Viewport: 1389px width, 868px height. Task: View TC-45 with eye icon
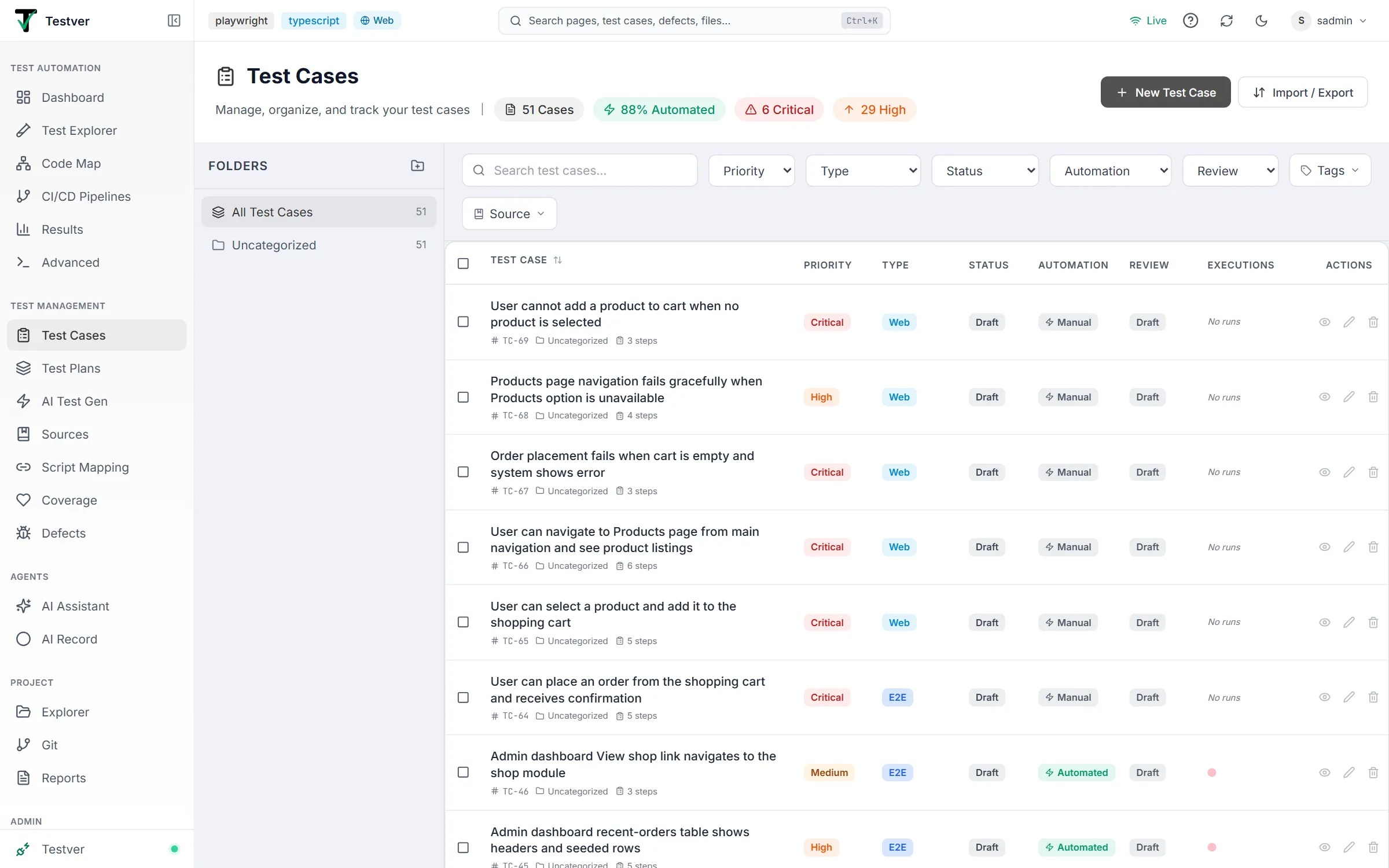point(1324,847)
